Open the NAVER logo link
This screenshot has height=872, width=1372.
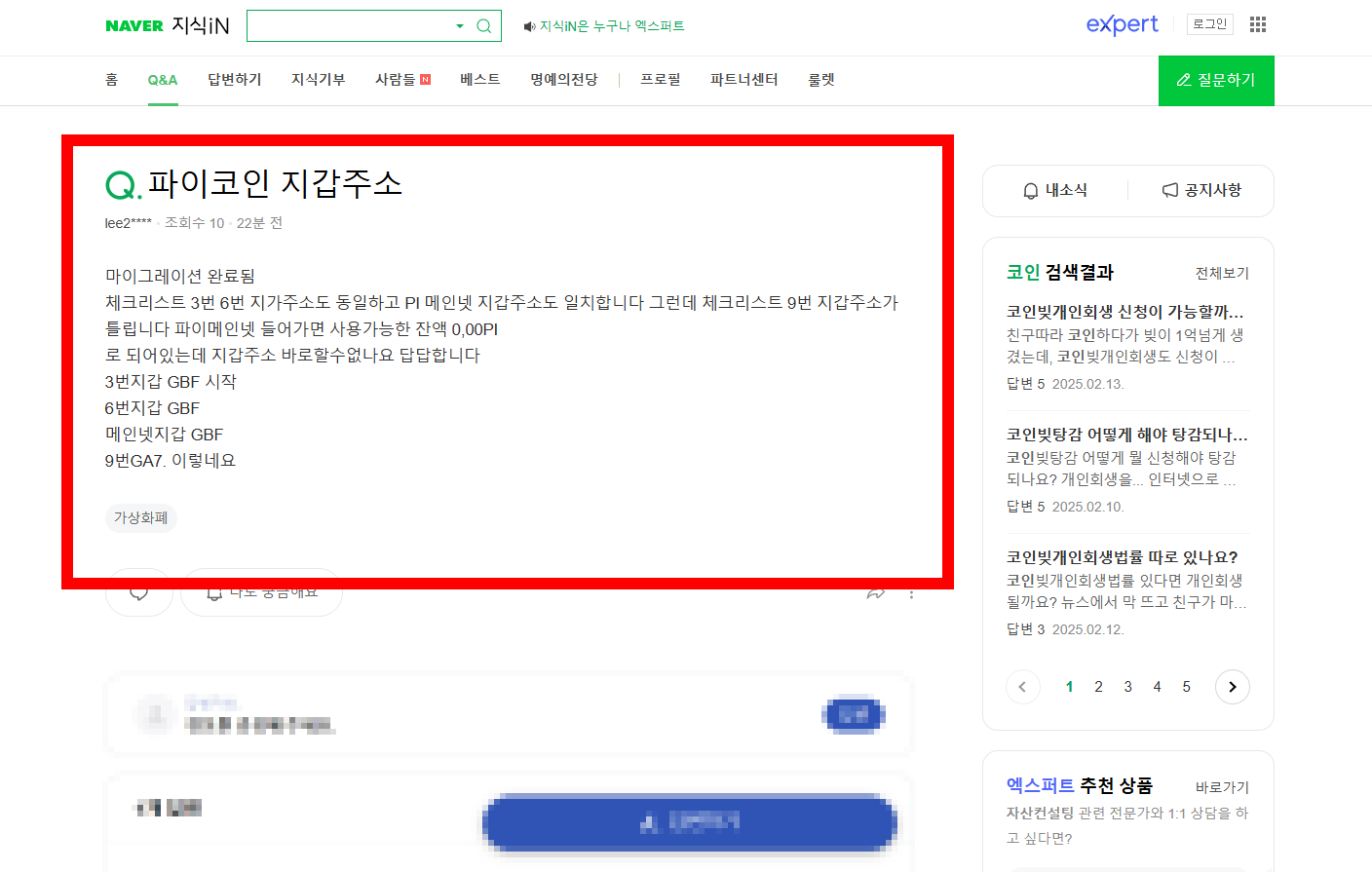pyautogui.click(x=134, y=26)
